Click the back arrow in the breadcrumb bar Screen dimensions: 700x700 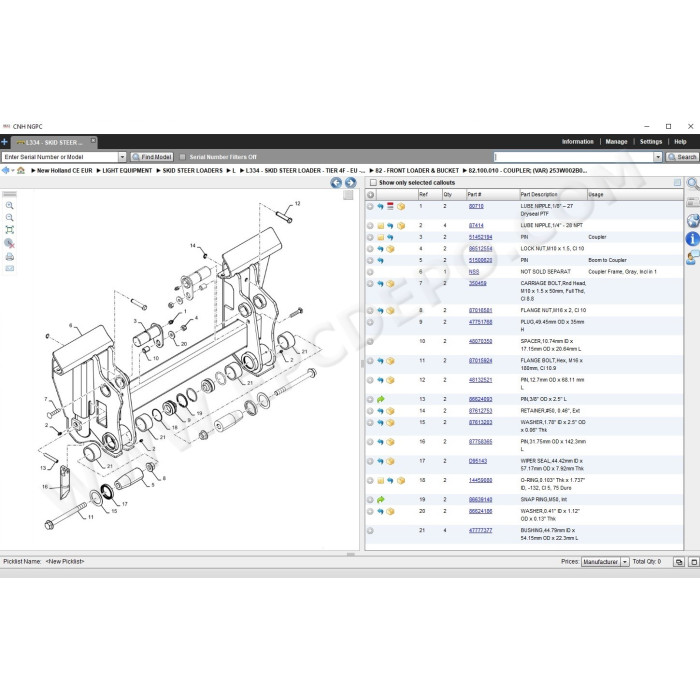point(5,170)
